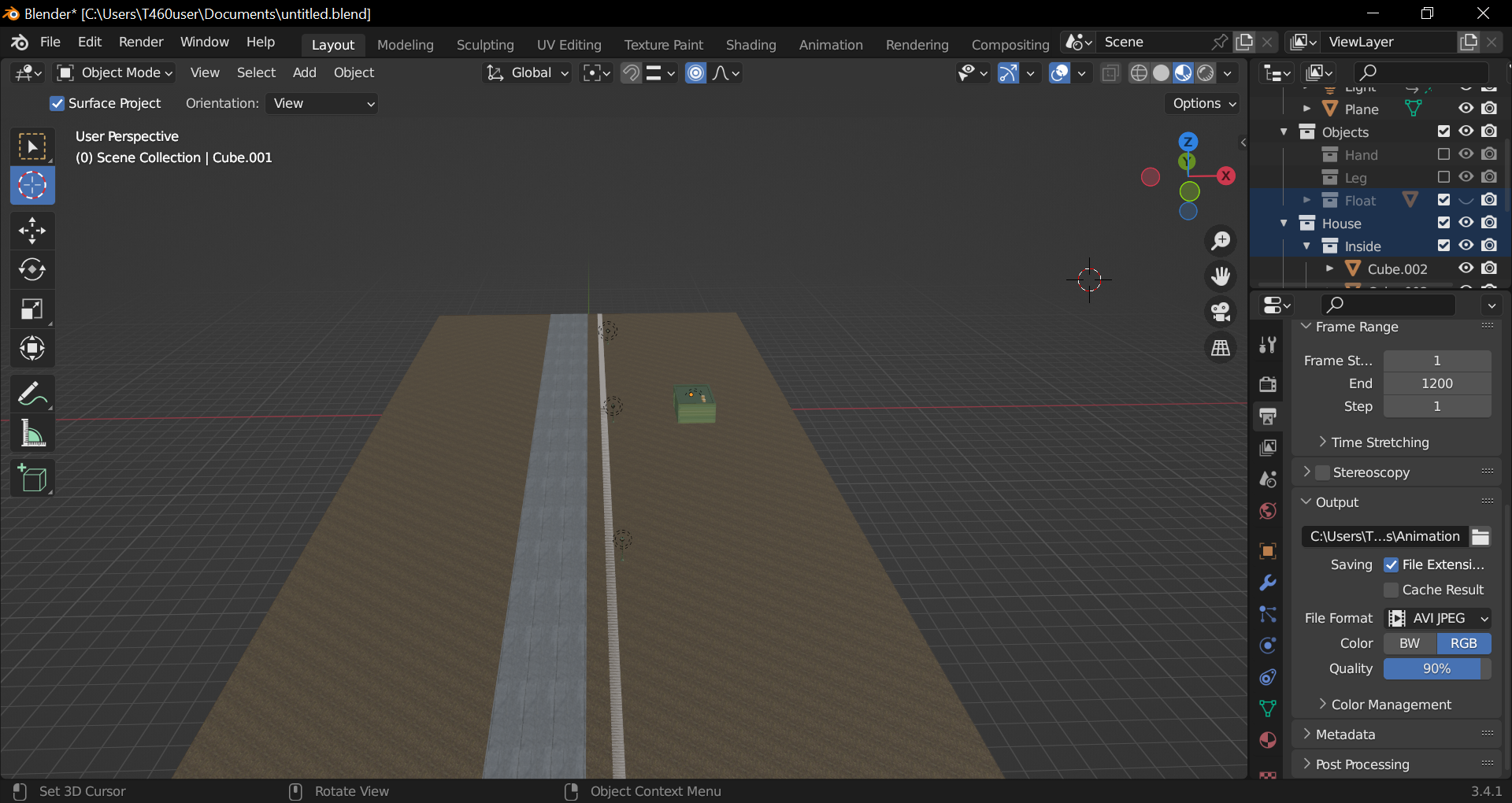
Task: Select the Scale tool
Action: coord(32,309)
